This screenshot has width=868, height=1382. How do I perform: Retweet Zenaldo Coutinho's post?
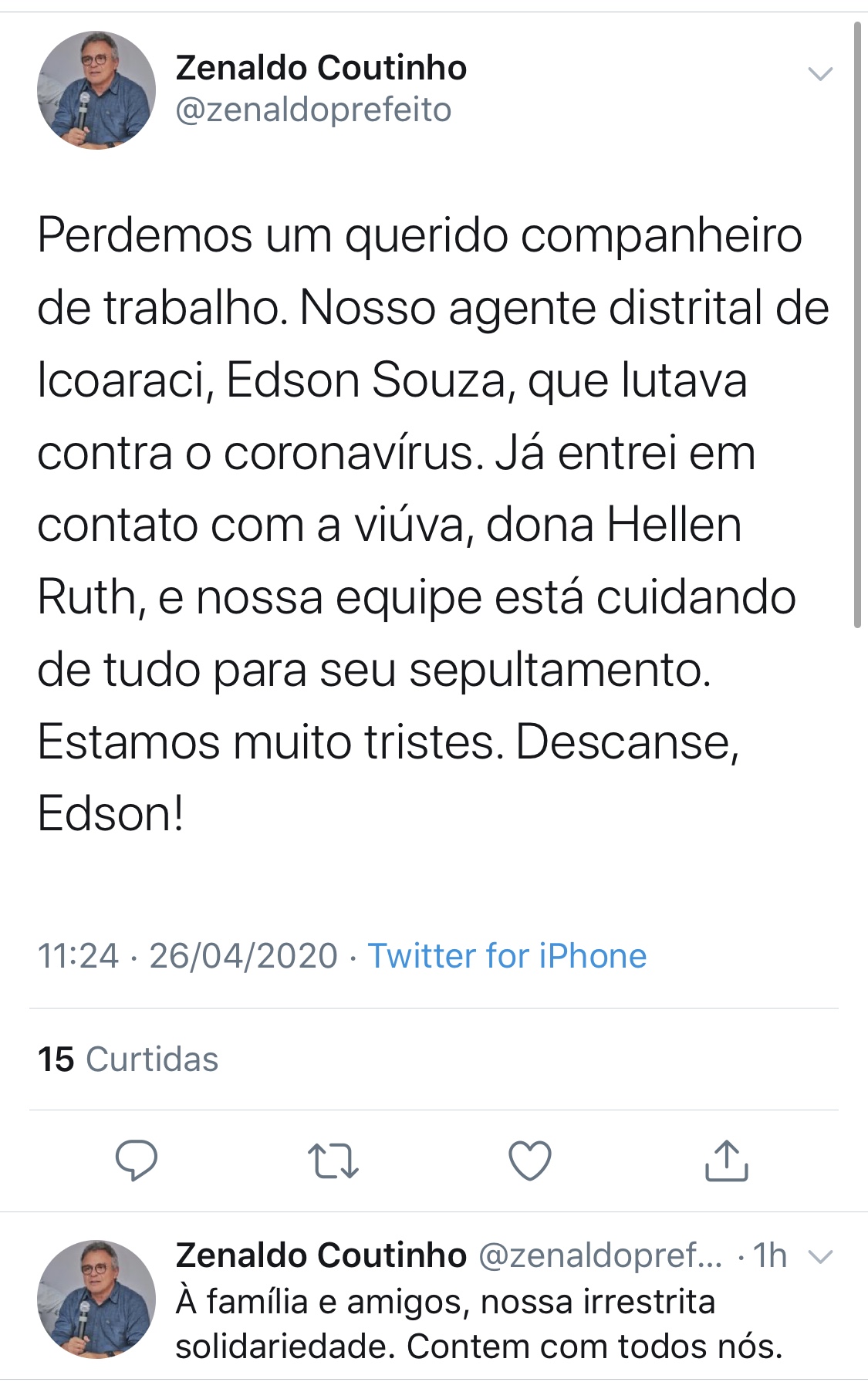click(x=333, y=1161)
